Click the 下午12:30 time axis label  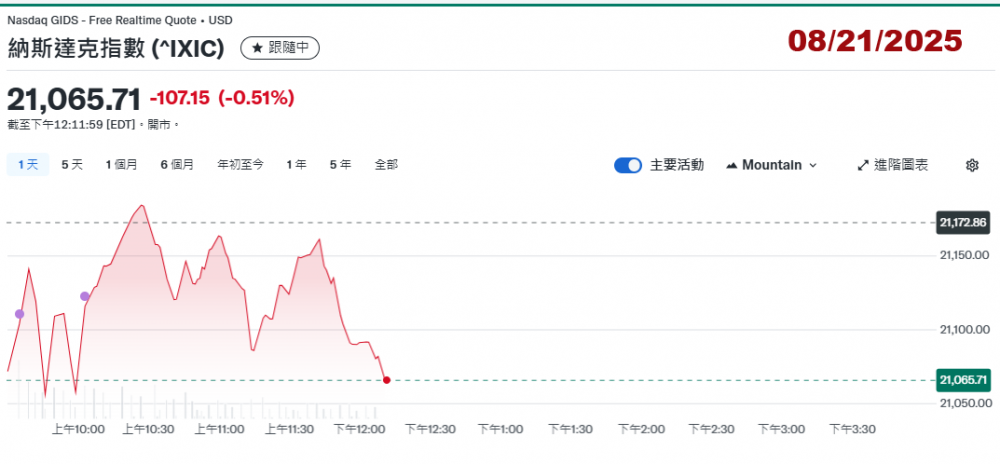coord(429,429)
